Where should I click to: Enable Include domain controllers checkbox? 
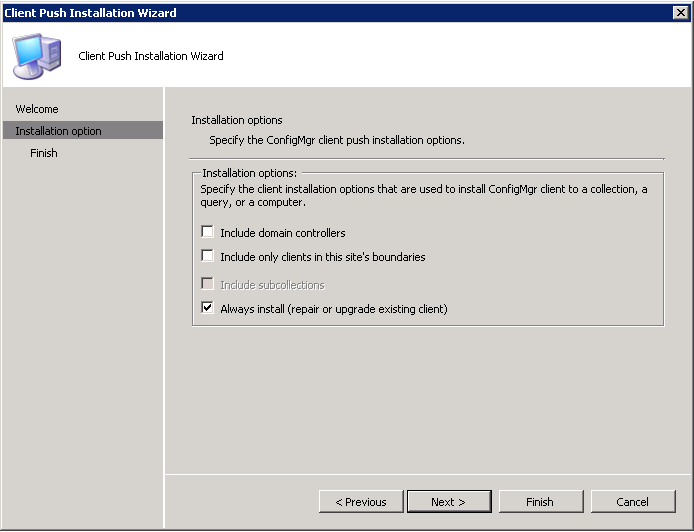(207, 231)
